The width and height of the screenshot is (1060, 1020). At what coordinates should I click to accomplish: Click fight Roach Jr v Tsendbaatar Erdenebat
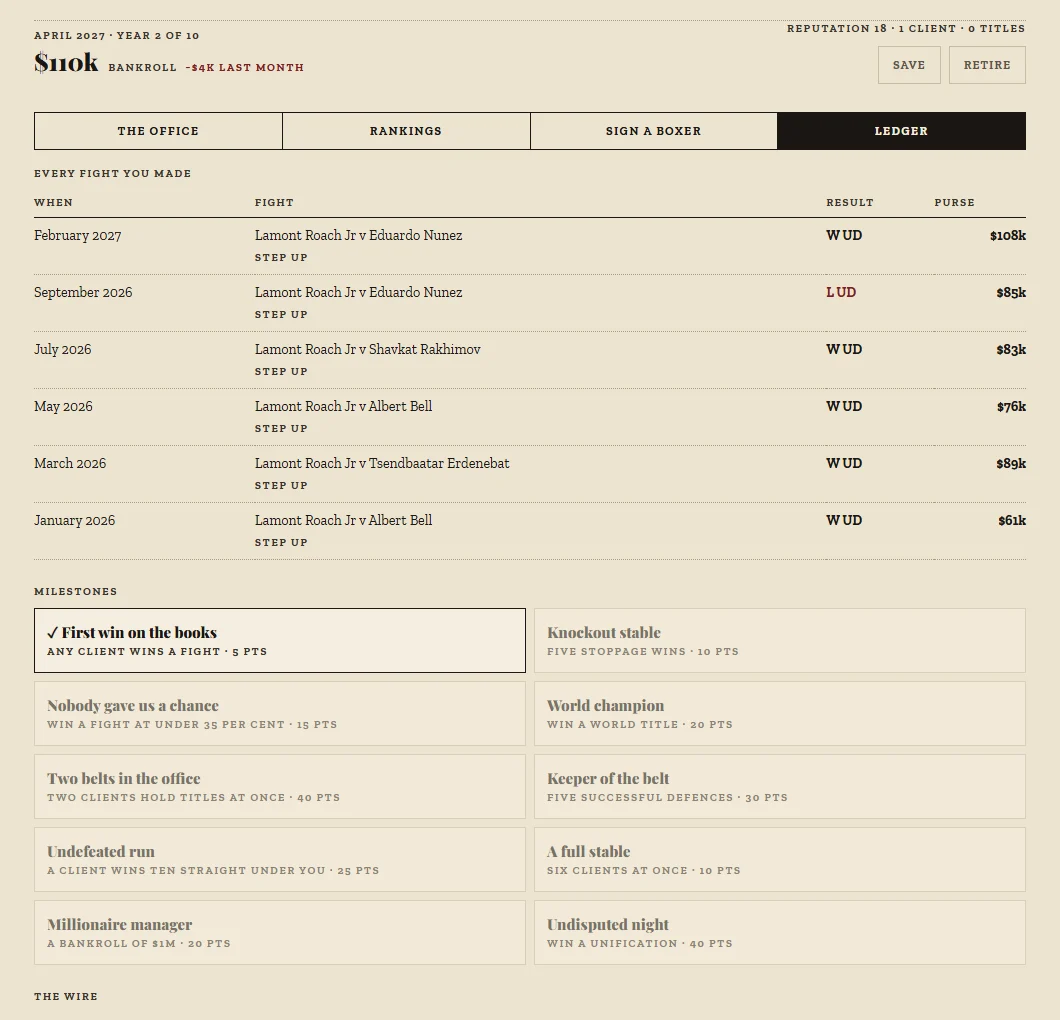pyautogui.click(x=382, y=463)
